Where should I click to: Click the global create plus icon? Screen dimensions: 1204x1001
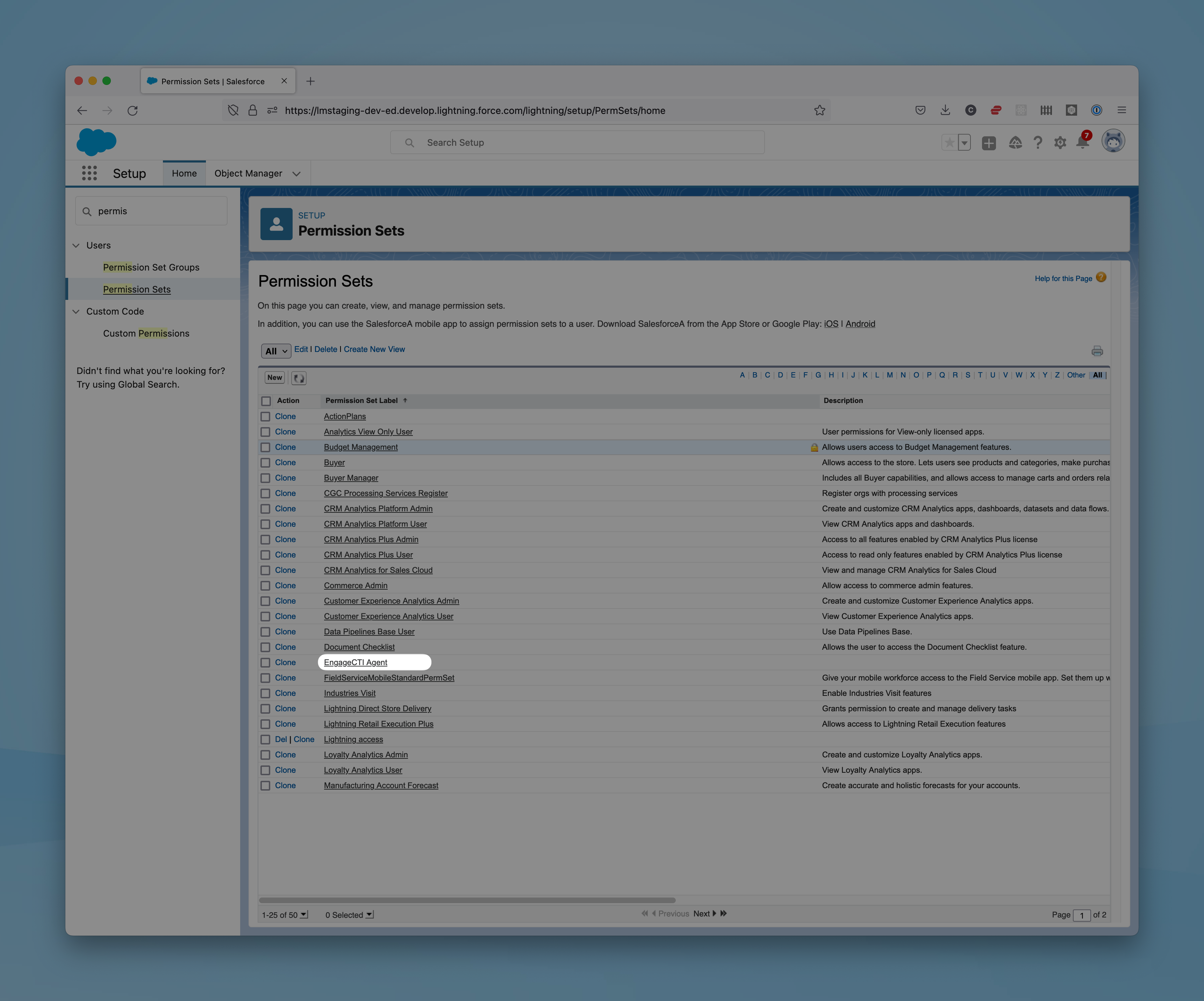(988, 143)
